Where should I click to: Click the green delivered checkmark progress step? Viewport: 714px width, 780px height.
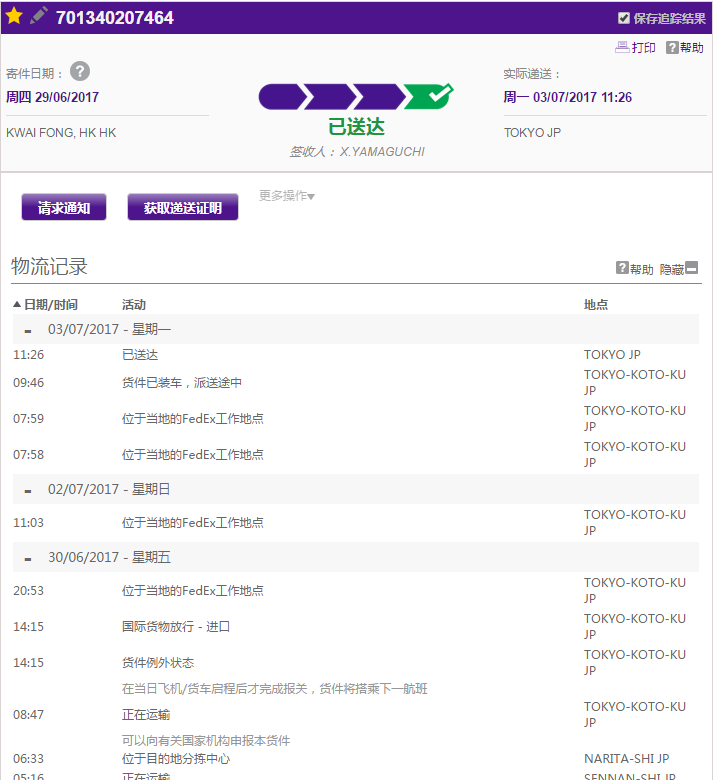(428, 96)
